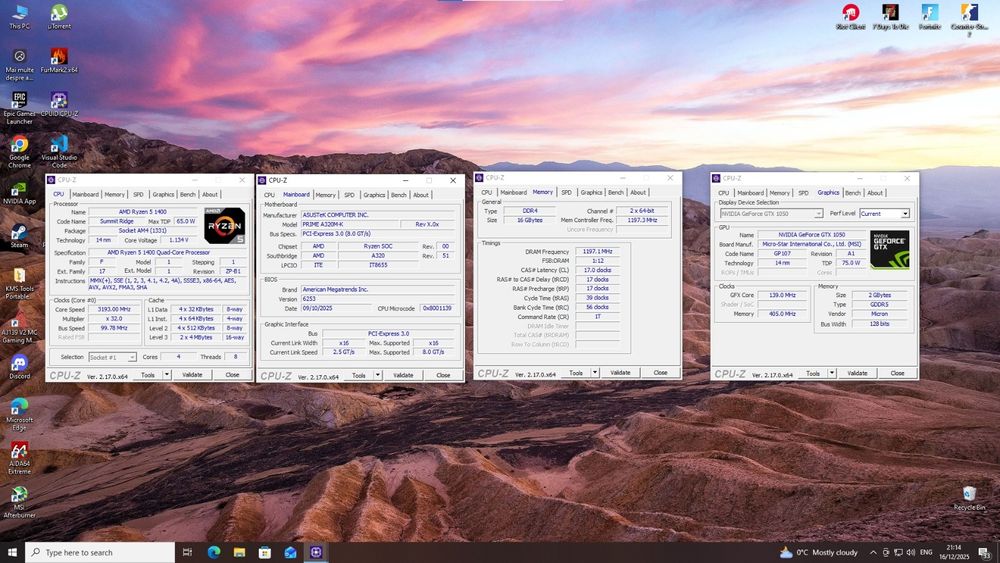Screen dimensions: 1000x563
Task: Click ENG language indicator
Action: point(926,552)
